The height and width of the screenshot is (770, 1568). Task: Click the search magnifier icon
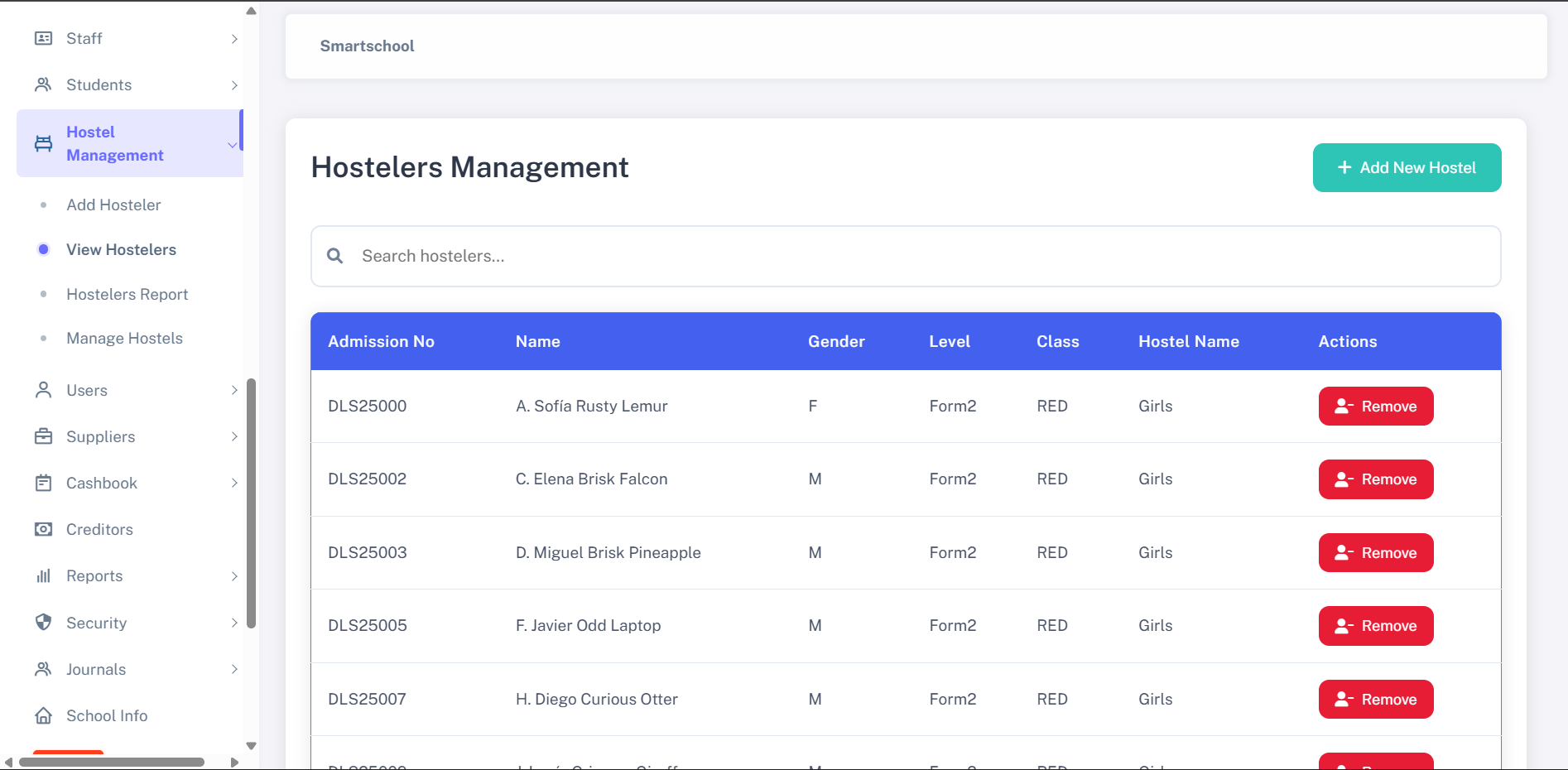pos(335,256)
